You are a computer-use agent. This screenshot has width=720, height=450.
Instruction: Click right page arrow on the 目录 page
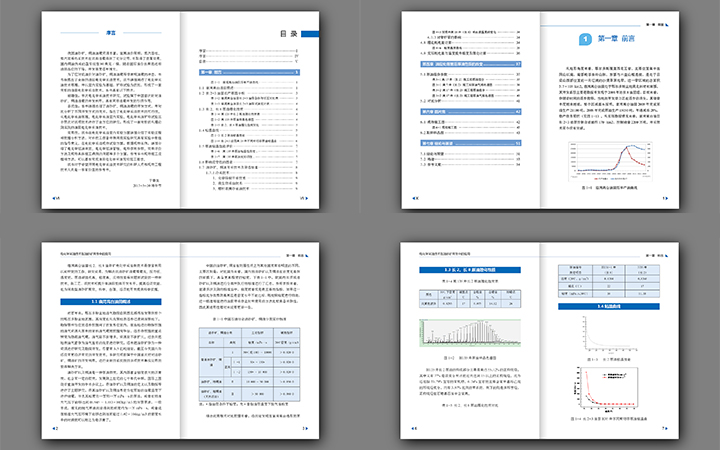point(306,197)
